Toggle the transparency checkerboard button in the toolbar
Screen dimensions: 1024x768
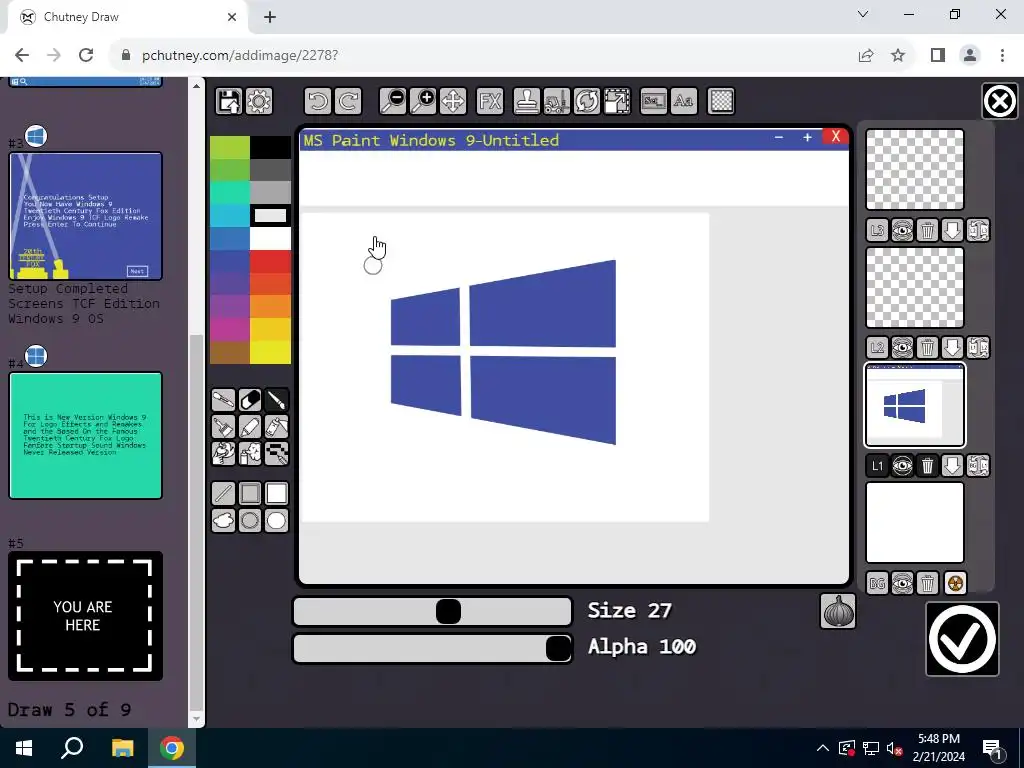(721, 101)
